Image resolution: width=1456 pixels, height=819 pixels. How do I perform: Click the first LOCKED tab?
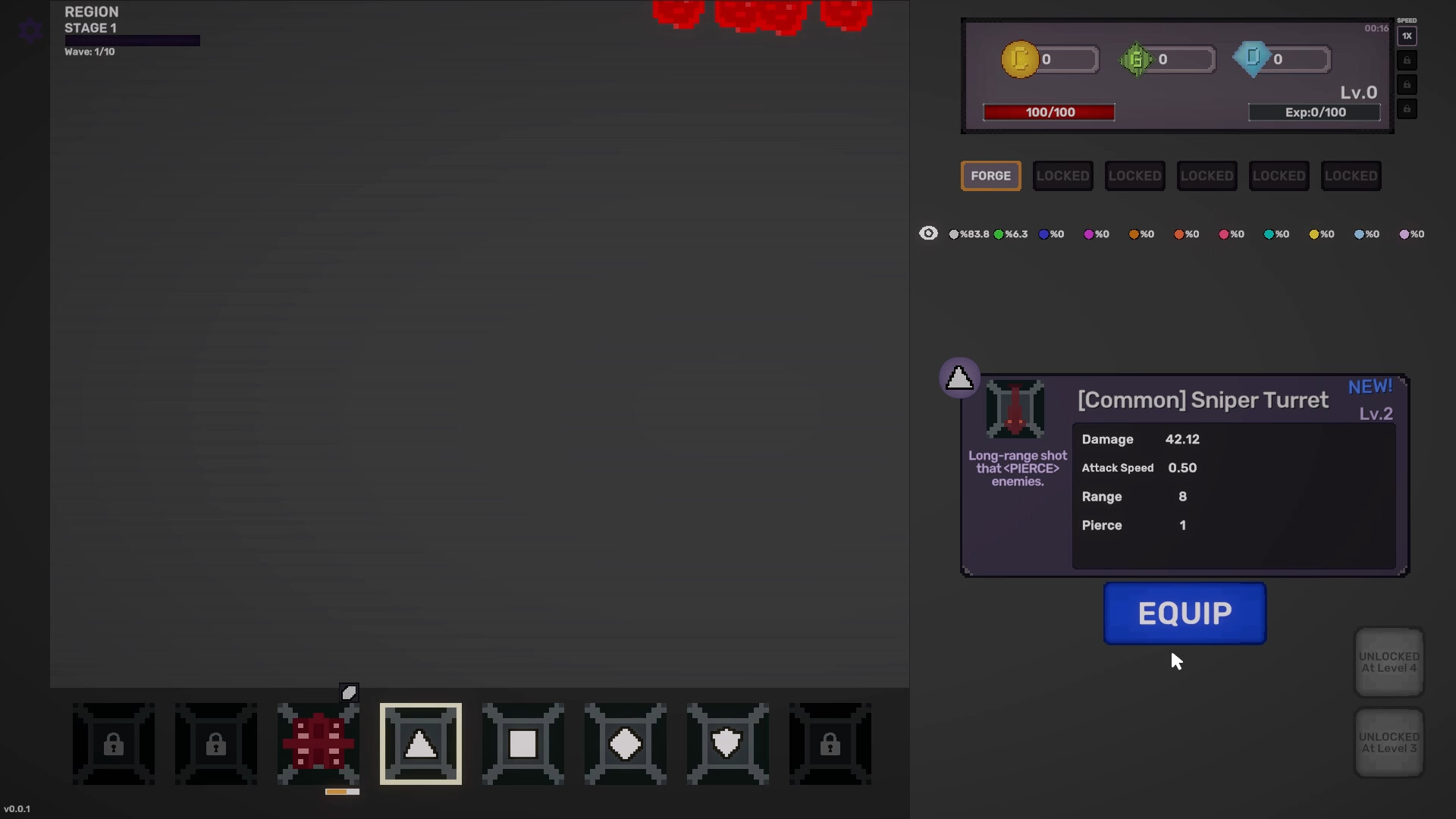[1063, 176]
